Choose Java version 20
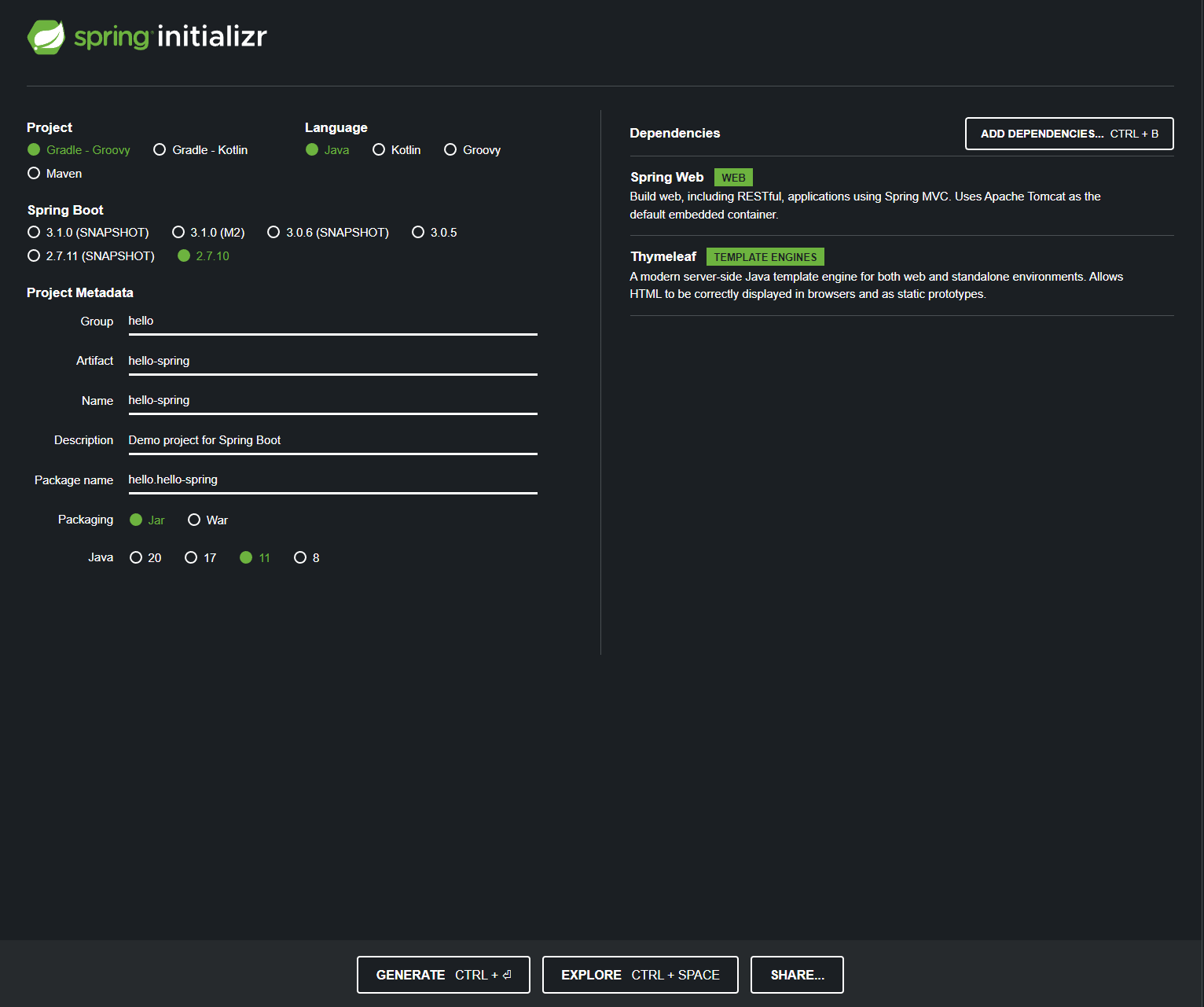 click(145, 557)
